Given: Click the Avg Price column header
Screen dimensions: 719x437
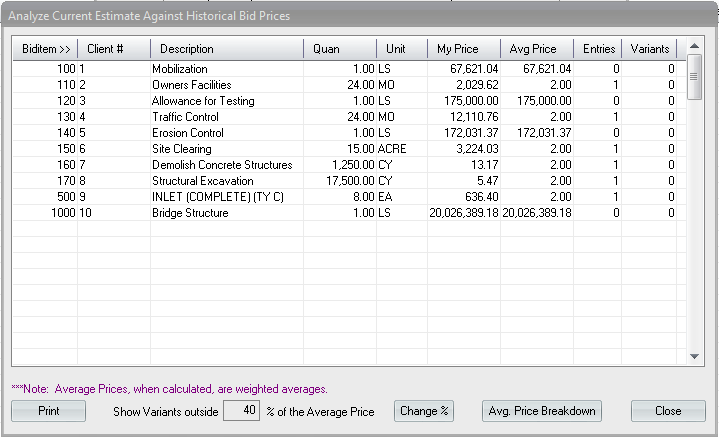Looking at the screenshot, I should coord(536,49).
